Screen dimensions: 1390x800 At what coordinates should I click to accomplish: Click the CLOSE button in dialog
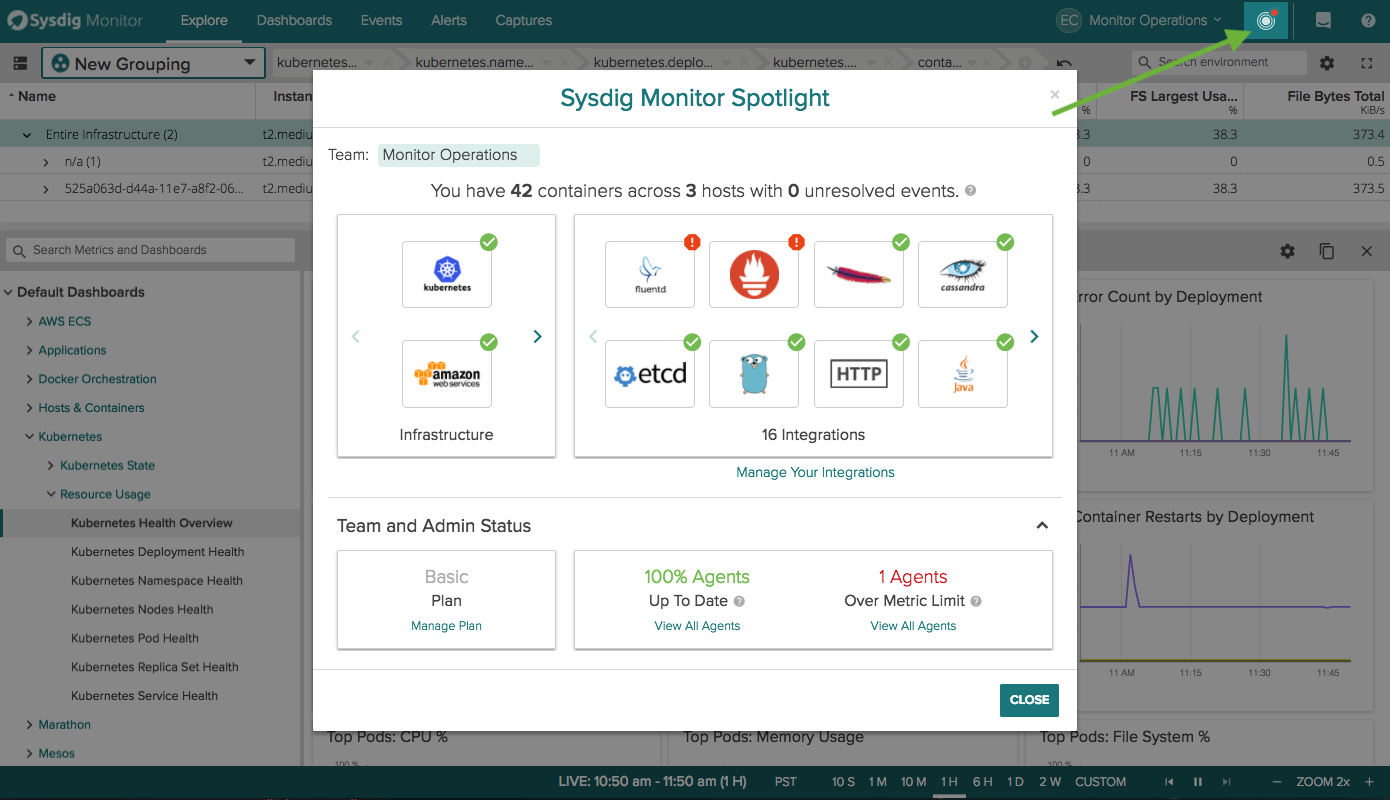point(1029,700)
